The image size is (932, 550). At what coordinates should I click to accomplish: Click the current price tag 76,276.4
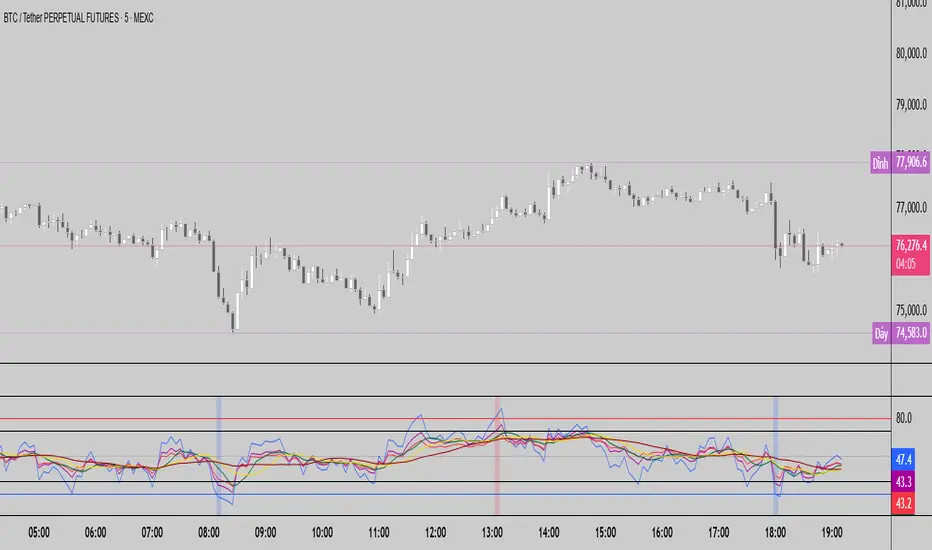coord(911,245)
